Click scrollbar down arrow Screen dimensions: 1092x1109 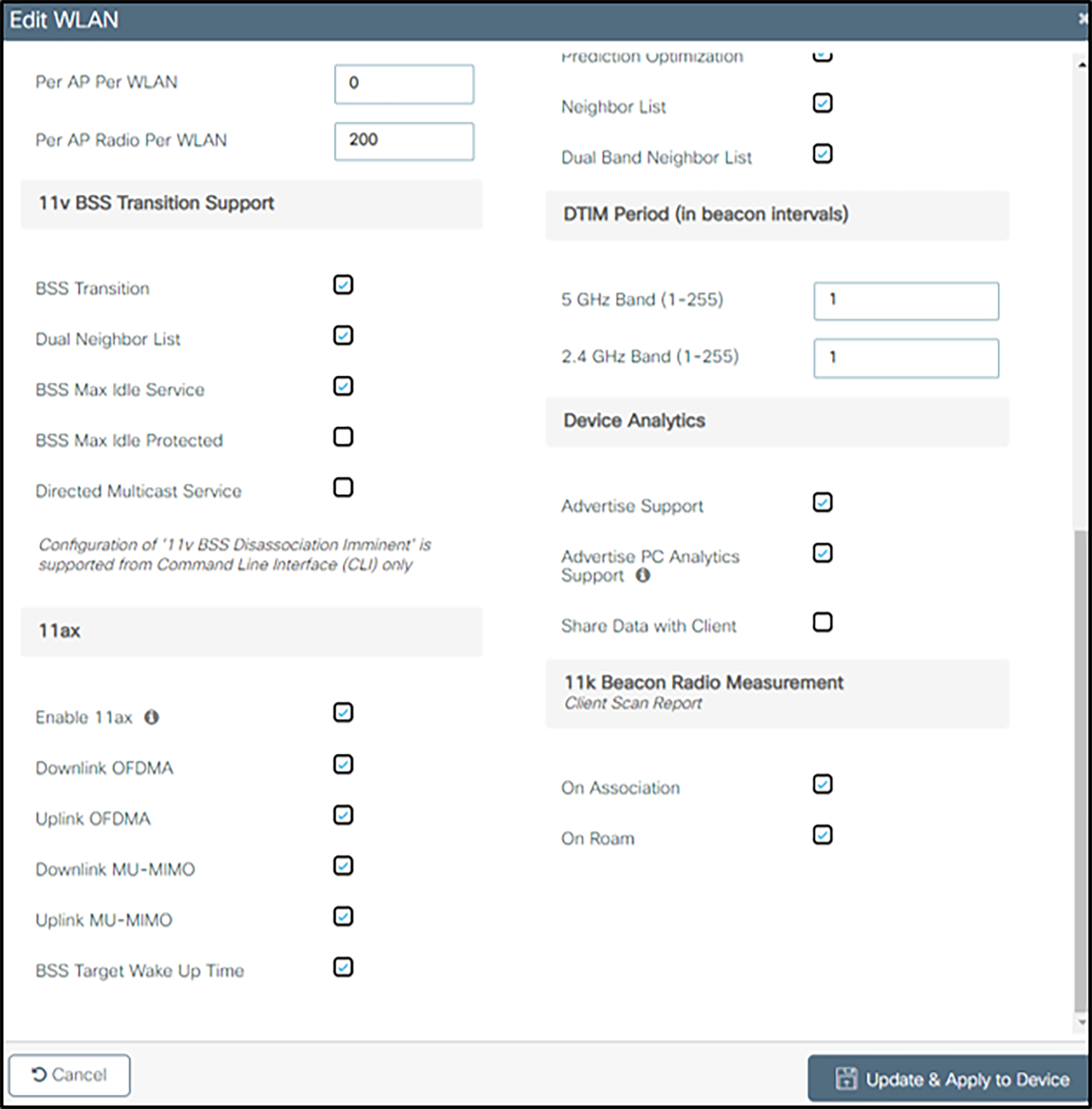coord(1082,1022)
